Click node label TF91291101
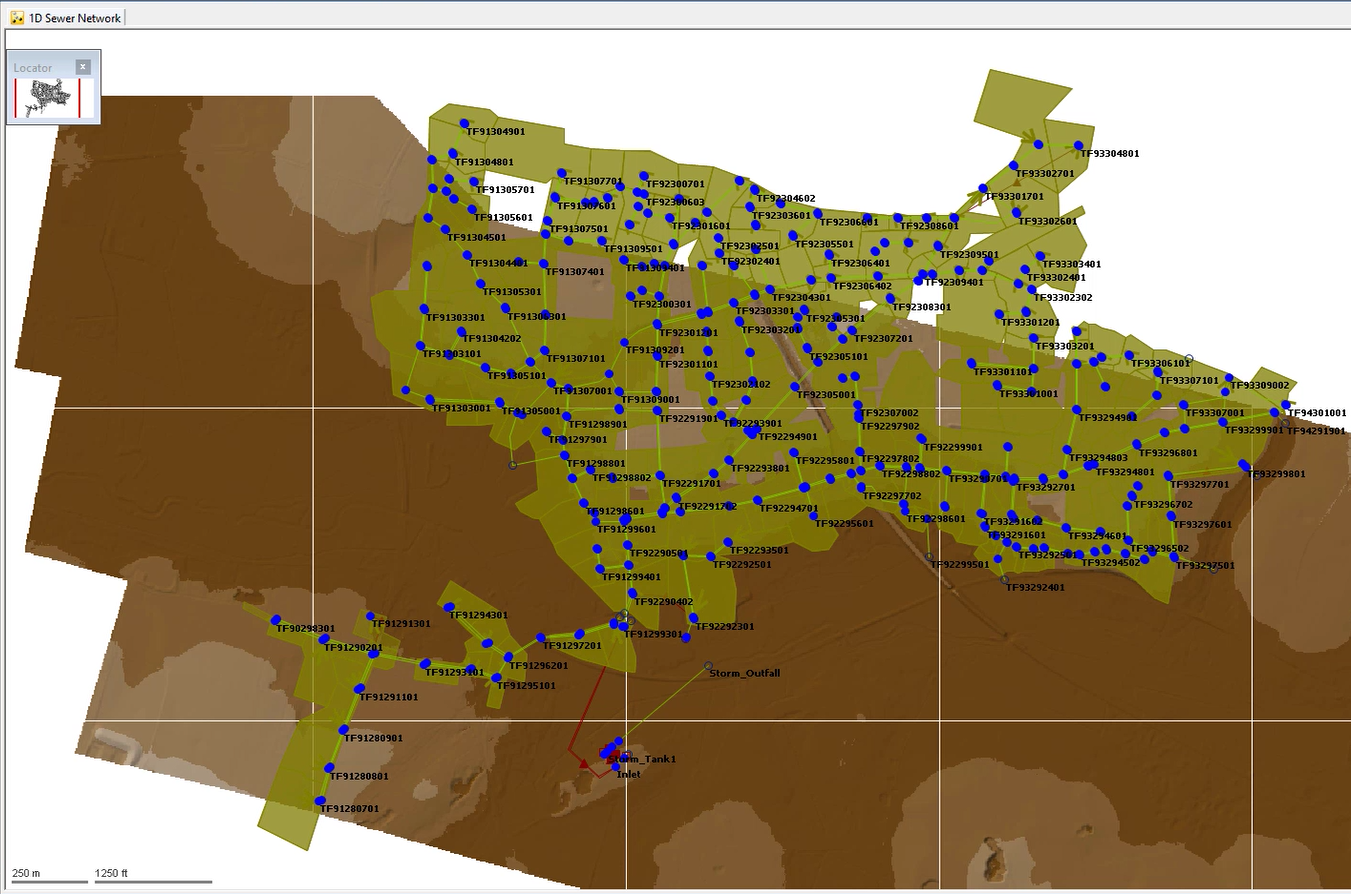Viewport: 1351px width, 894px height. (388, 697)
